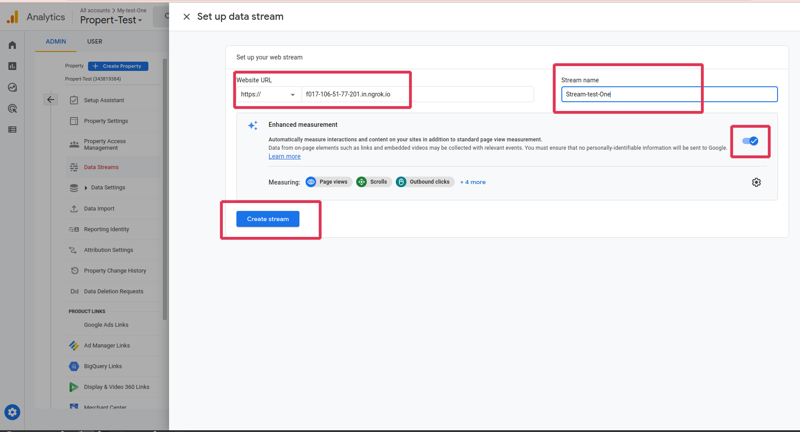Expand the + 4 more measurements link
Image resolution: width=800 pixels, height=432 pixels.
click(x=473, y=182)
